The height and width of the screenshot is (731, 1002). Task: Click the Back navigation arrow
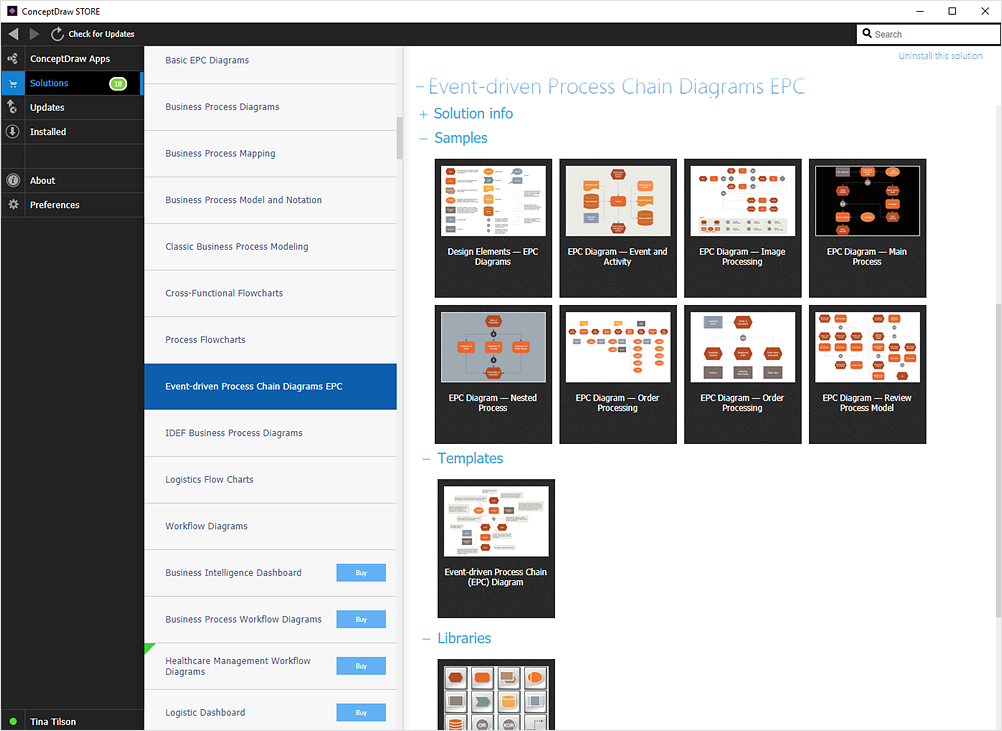click(13, 34)
